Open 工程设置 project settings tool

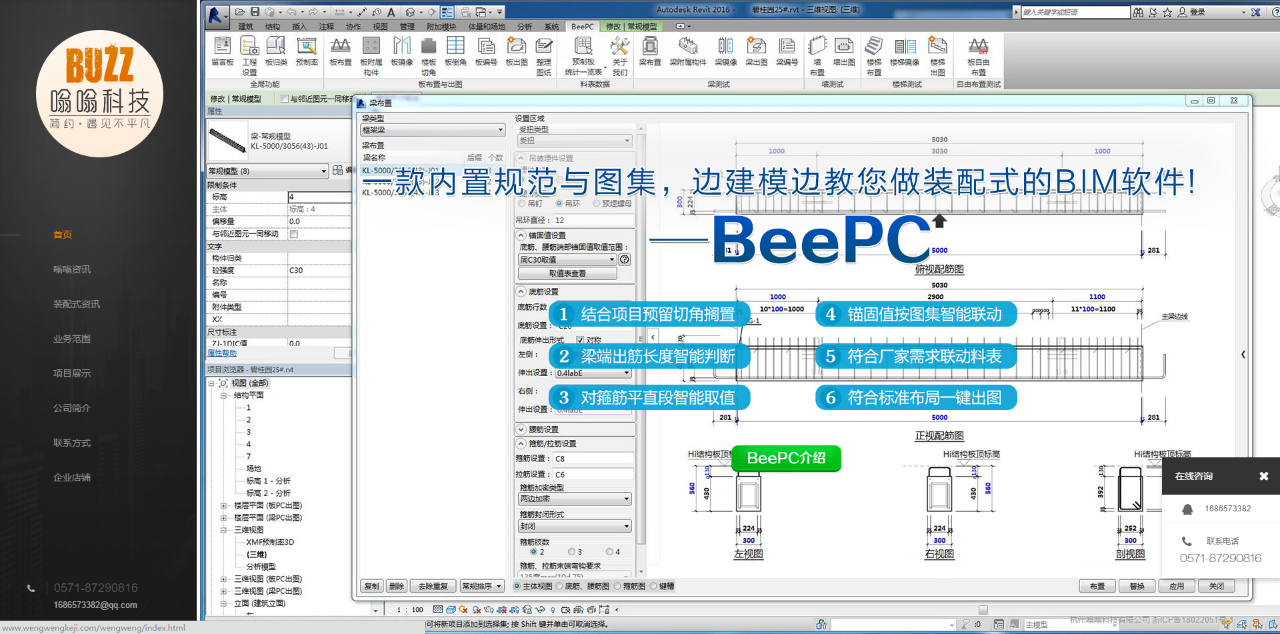click(x=249, y=56)
